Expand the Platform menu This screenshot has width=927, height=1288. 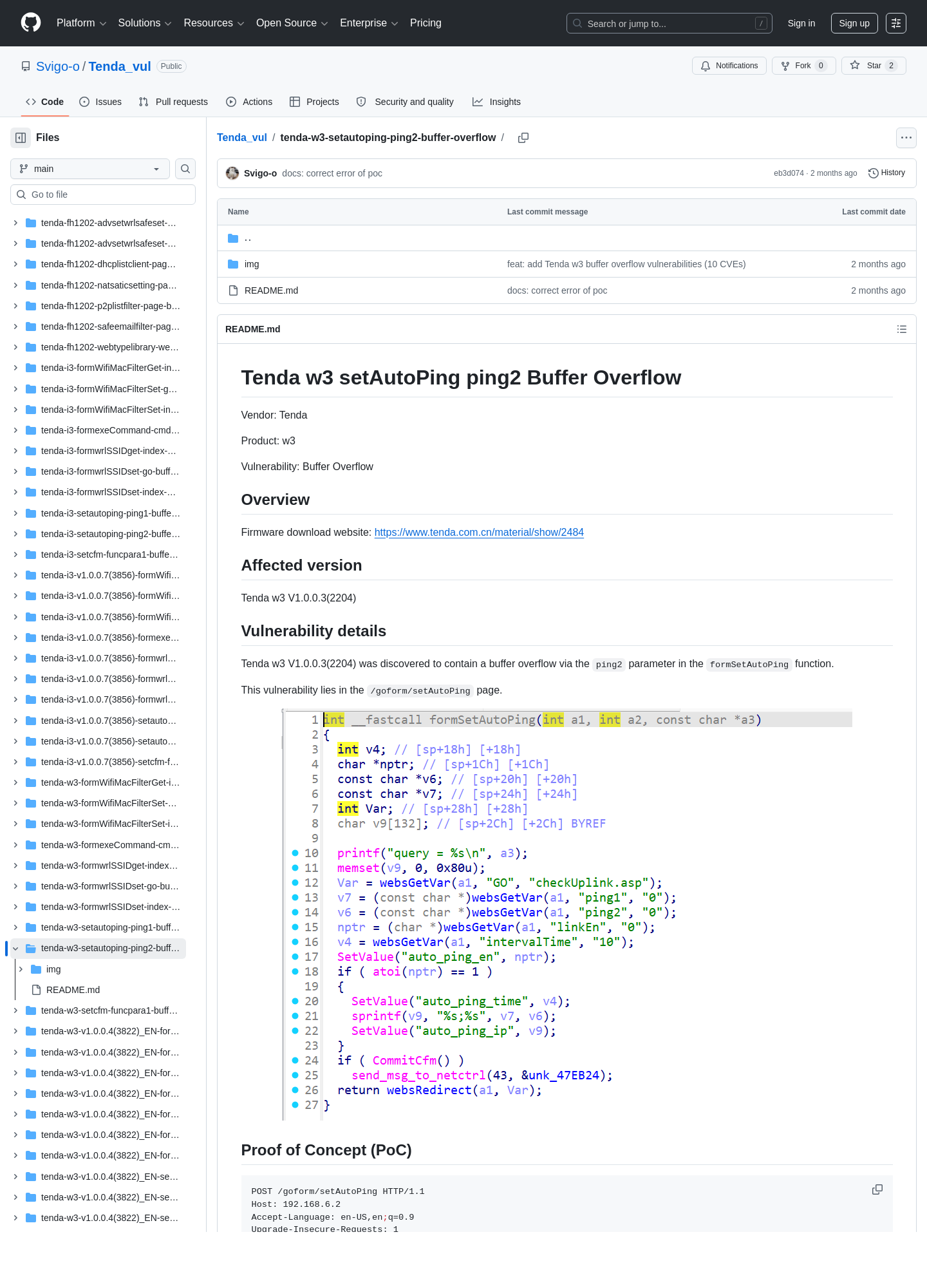pos(81,23)
